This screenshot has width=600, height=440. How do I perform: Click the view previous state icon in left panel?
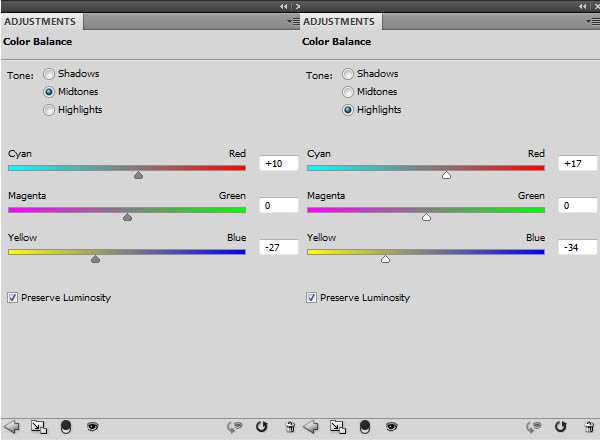click(234, 427)
